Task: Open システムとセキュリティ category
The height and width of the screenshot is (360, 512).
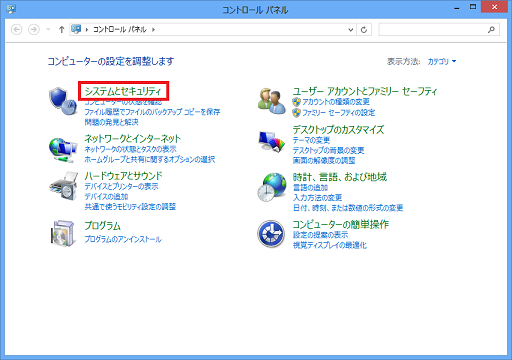Action: click(x=123, y=91)
